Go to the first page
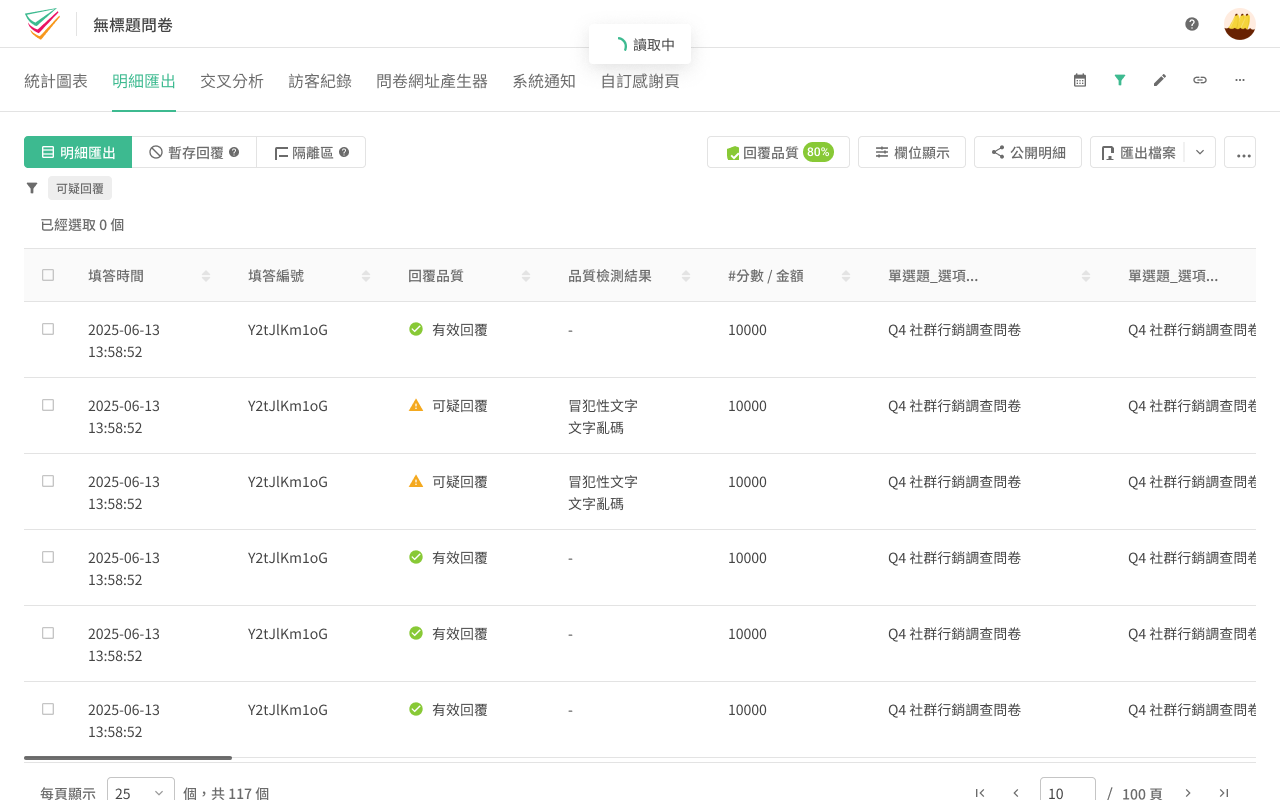Viewport: 1280px width, 800px height. [x=980, y=793]
